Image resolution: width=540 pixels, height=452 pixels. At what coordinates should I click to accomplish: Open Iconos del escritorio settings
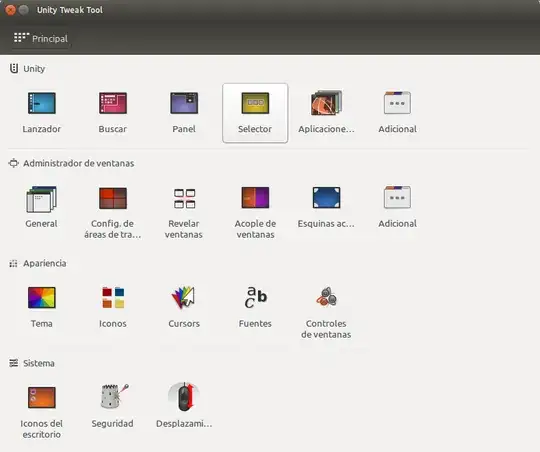coord(42,412)
